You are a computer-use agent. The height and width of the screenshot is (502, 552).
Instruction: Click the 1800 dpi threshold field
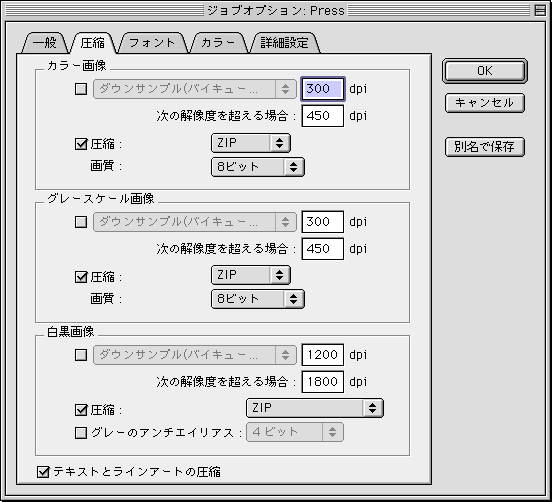322,382
